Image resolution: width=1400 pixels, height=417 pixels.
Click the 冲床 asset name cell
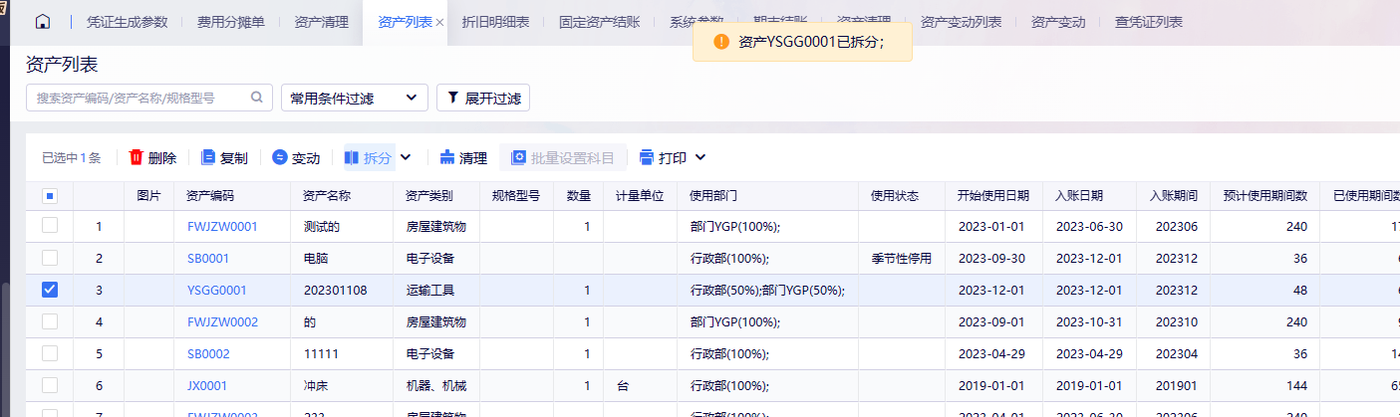pyautogui.click(x=341, y=385)
